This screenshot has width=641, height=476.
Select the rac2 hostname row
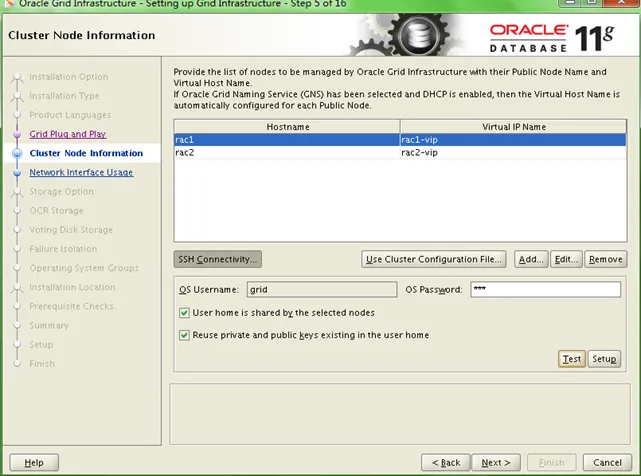285,153
